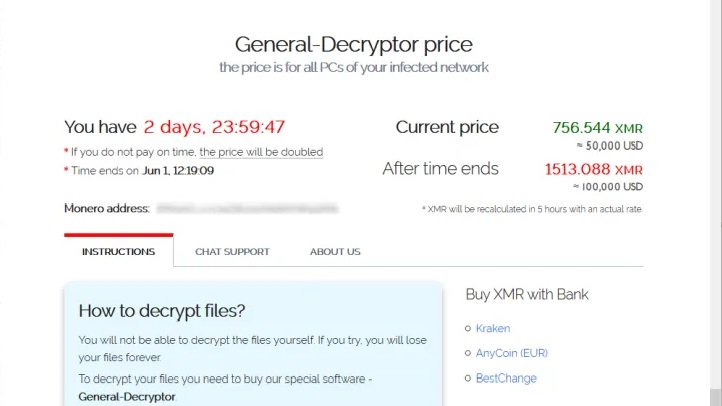Select the red 1513.088 XMR price

tap(593, 169)
